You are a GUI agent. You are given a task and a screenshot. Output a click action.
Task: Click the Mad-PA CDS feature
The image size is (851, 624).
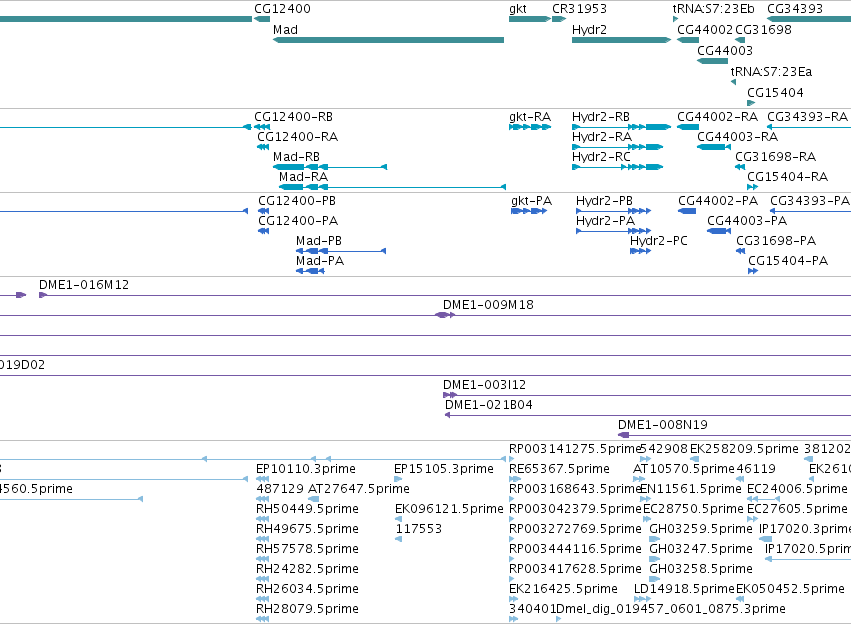[x=310, y=271]
